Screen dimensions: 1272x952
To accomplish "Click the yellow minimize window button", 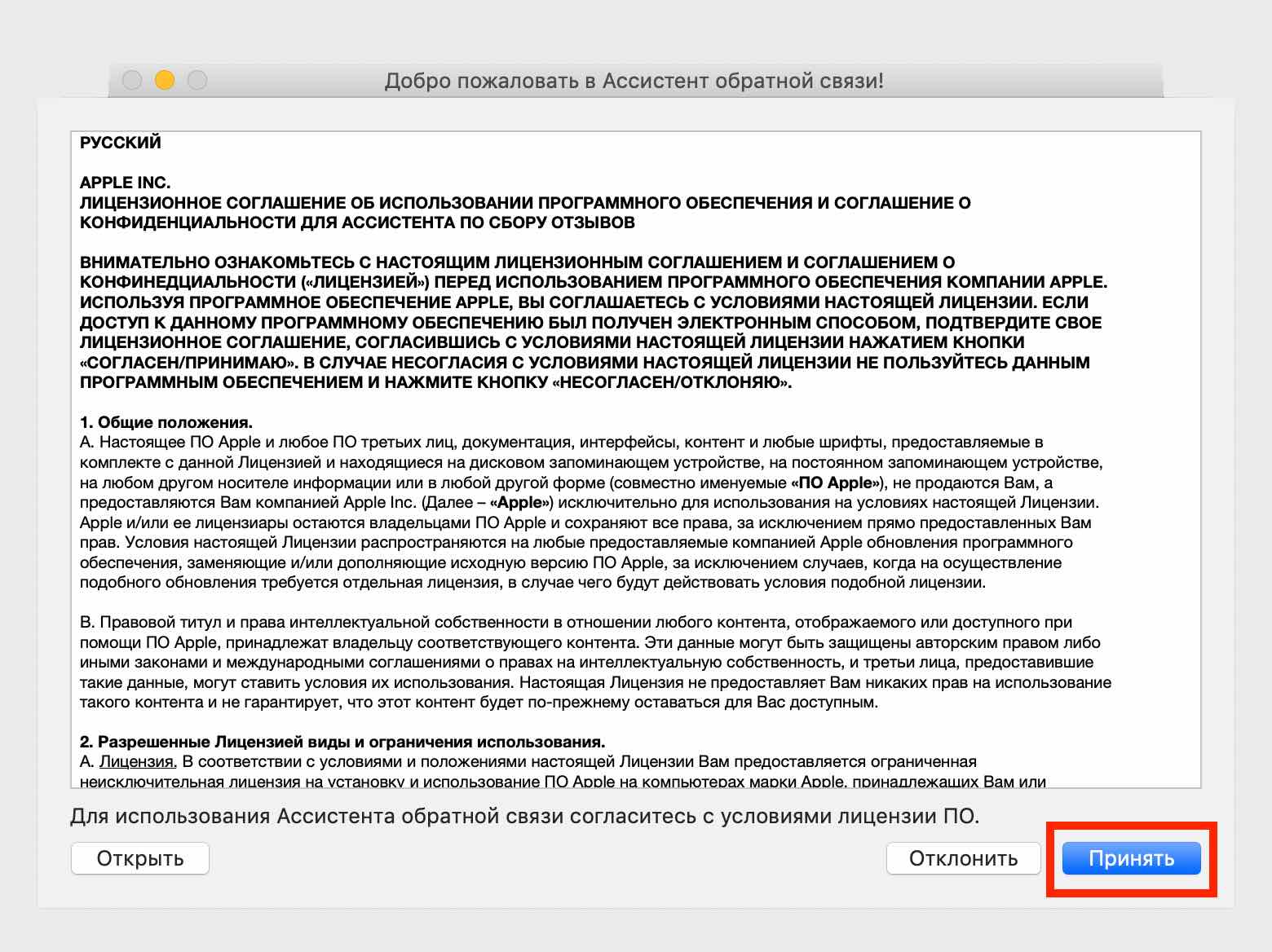I will click(x=165, y=80).
